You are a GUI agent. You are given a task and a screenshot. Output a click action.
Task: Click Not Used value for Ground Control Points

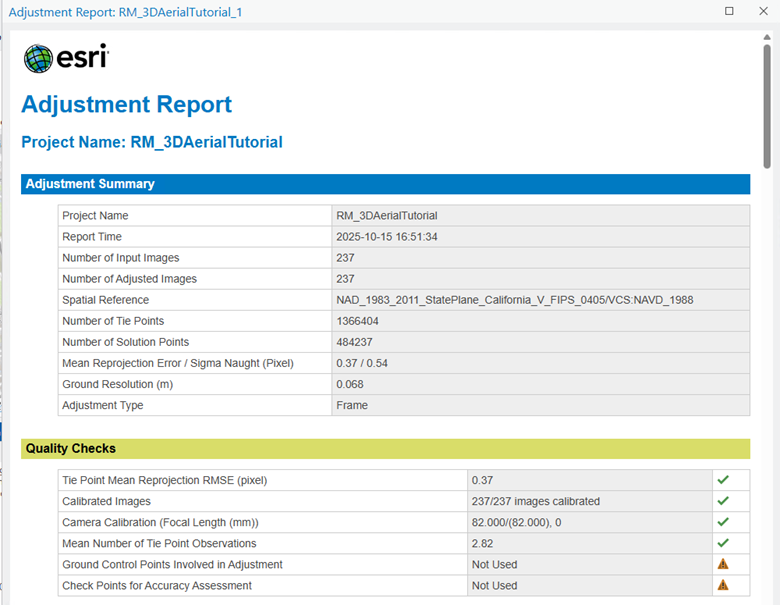point(494,564)
